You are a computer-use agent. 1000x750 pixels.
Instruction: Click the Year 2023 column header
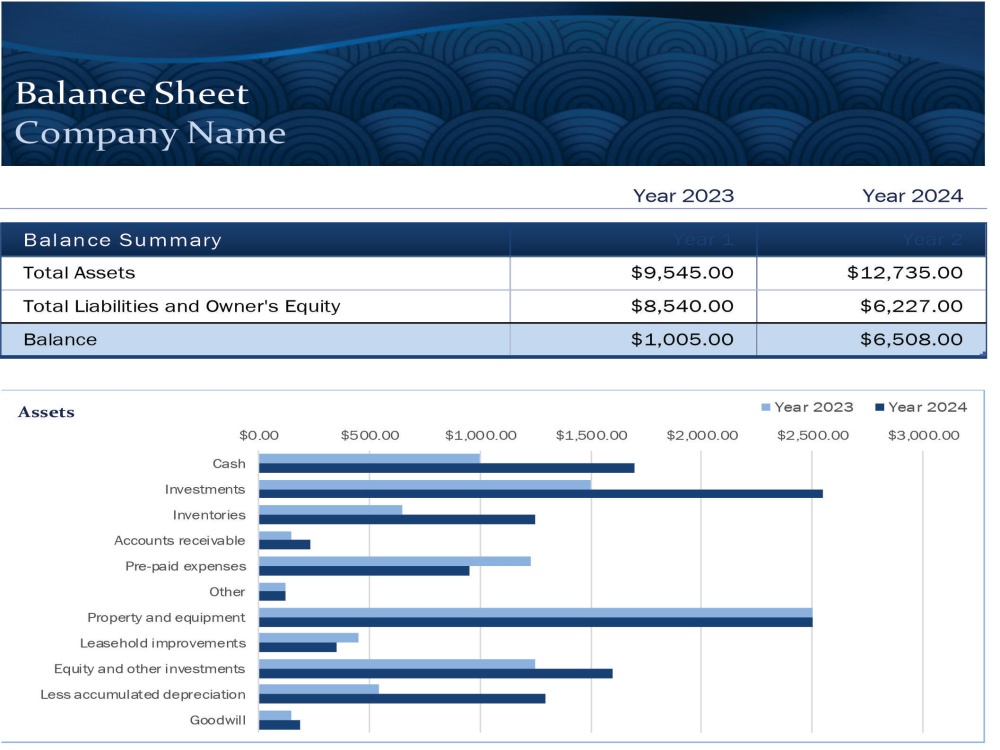coord(683,196)
